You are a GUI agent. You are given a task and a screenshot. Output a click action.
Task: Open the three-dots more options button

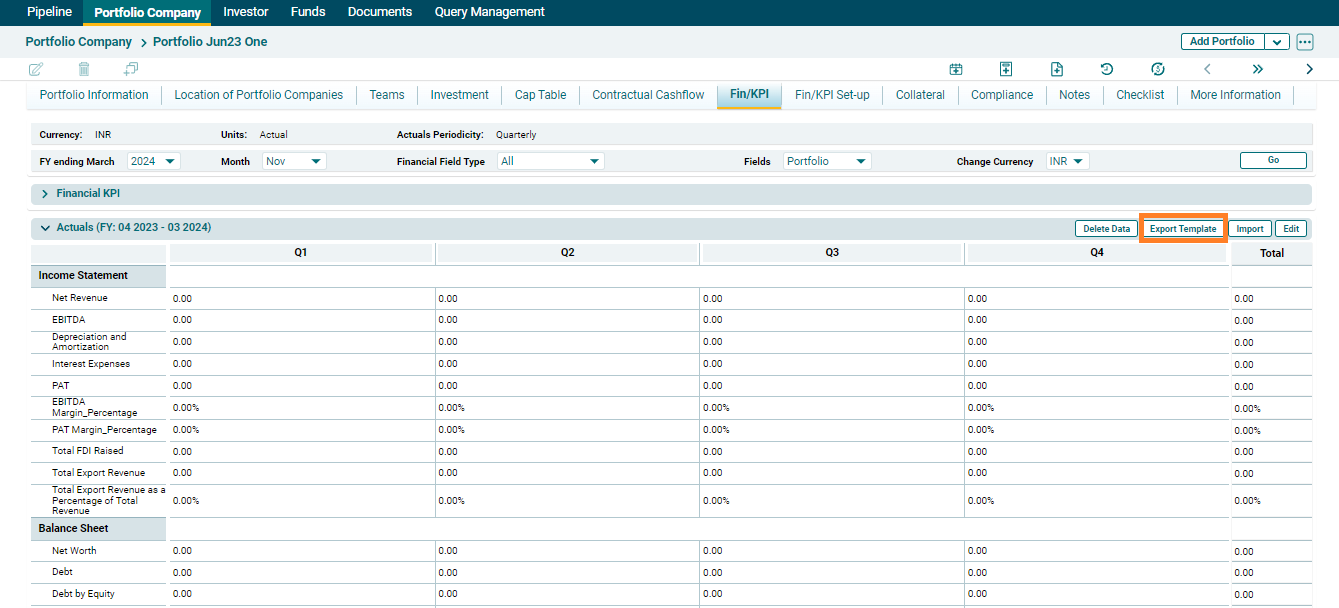tap(1305, 42)
